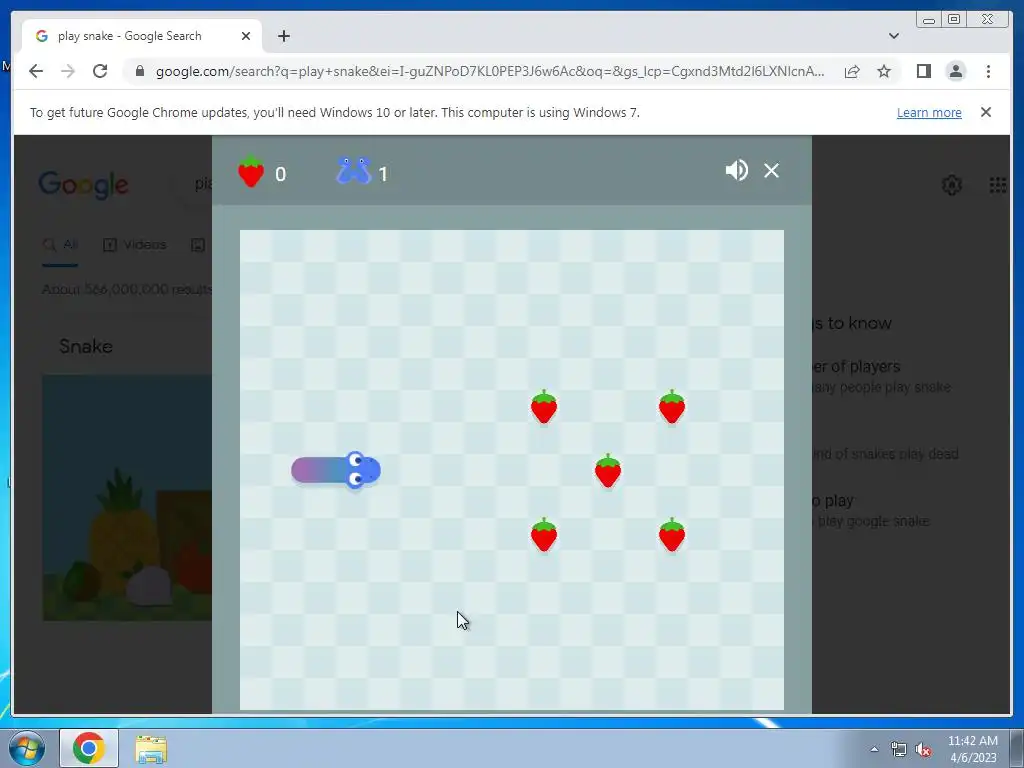Click the blue snake head
Viewport: 1024px width, 768px height.
pos(362,470)
